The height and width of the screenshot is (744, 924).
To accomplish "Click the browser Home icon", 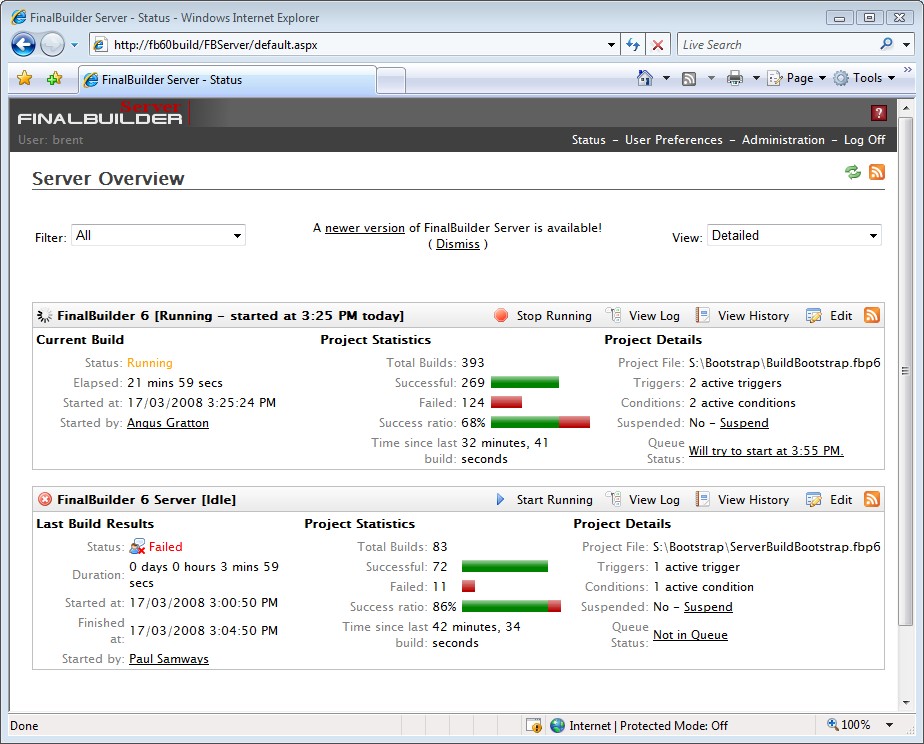I will point(645,78).
